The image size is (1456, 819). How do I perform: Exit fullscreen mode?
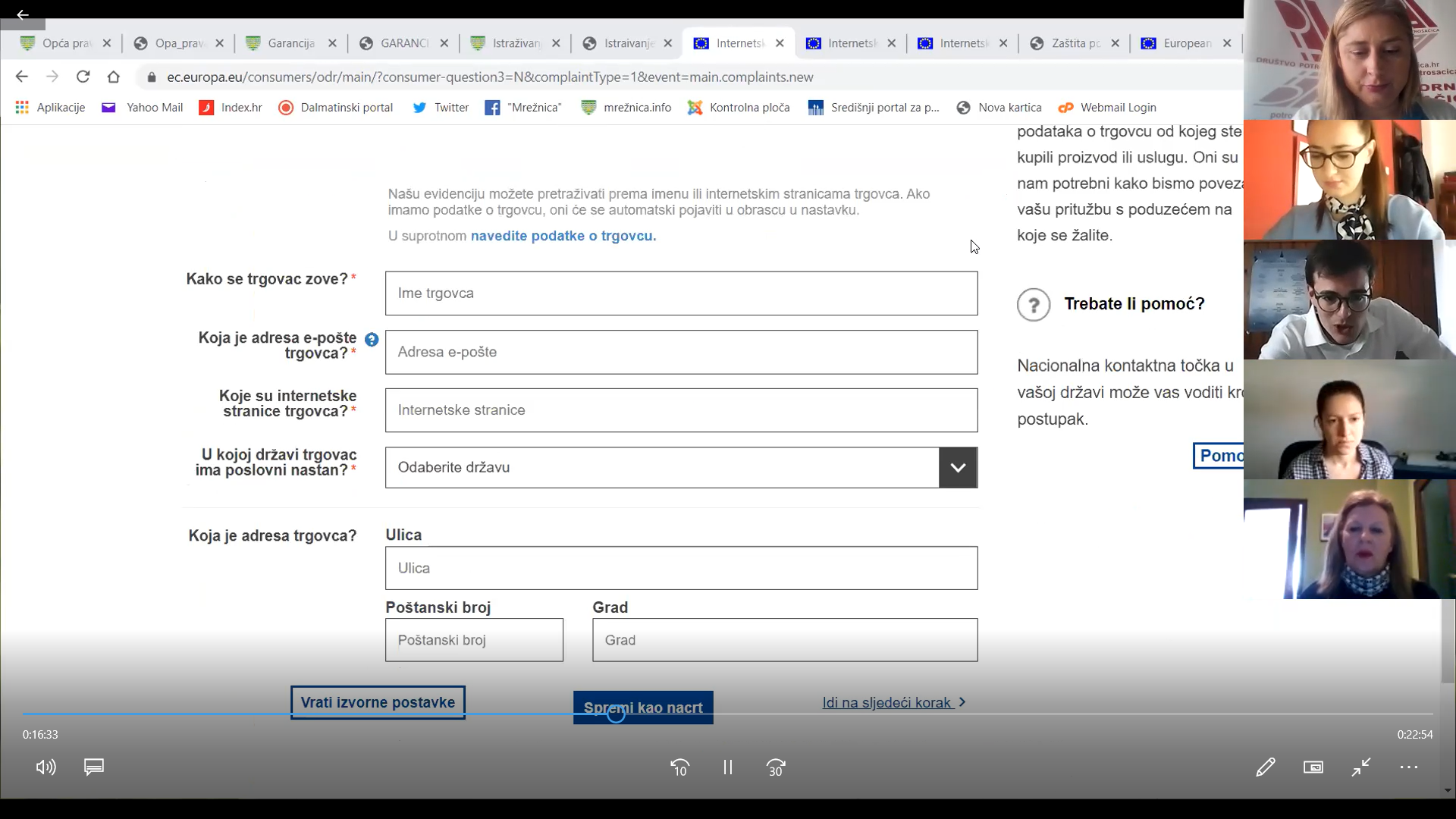coord(1361,767)
